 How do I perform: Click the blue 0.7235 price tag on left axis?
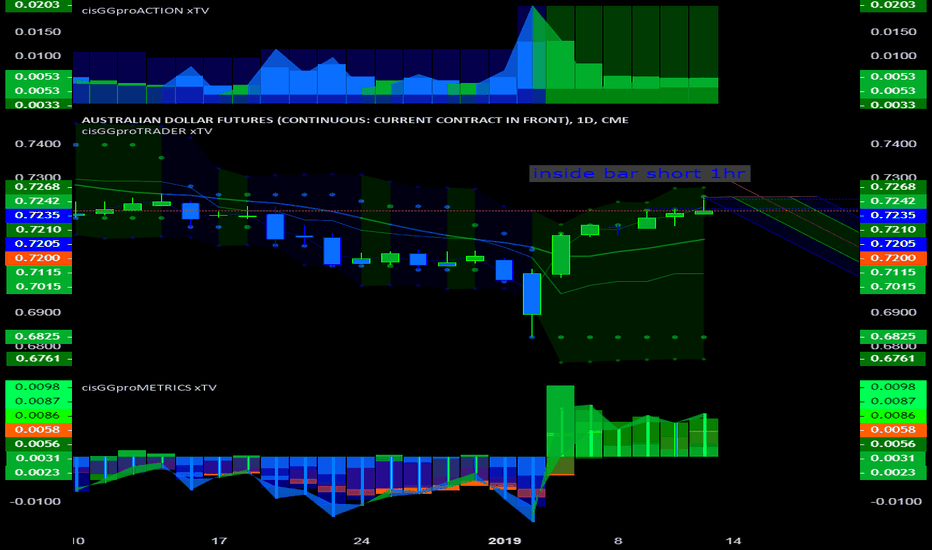[x=39, y=215]
